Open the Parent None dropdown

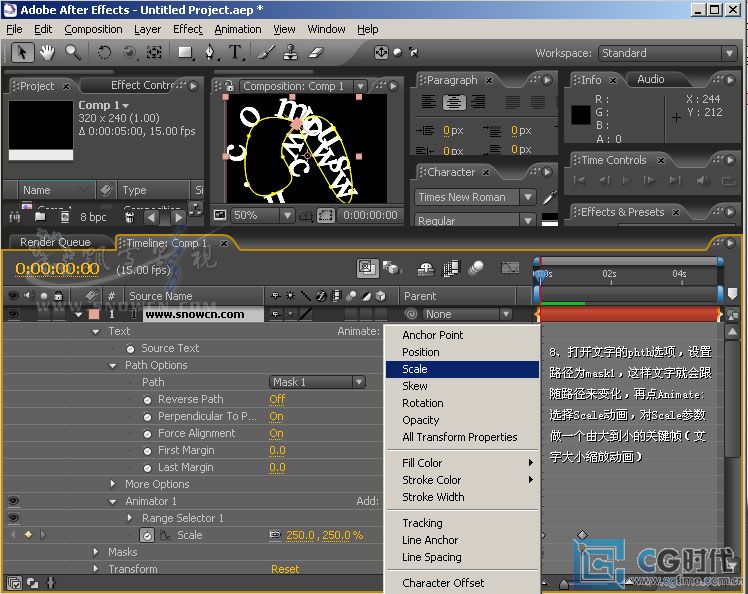click(x=467, y=314)
